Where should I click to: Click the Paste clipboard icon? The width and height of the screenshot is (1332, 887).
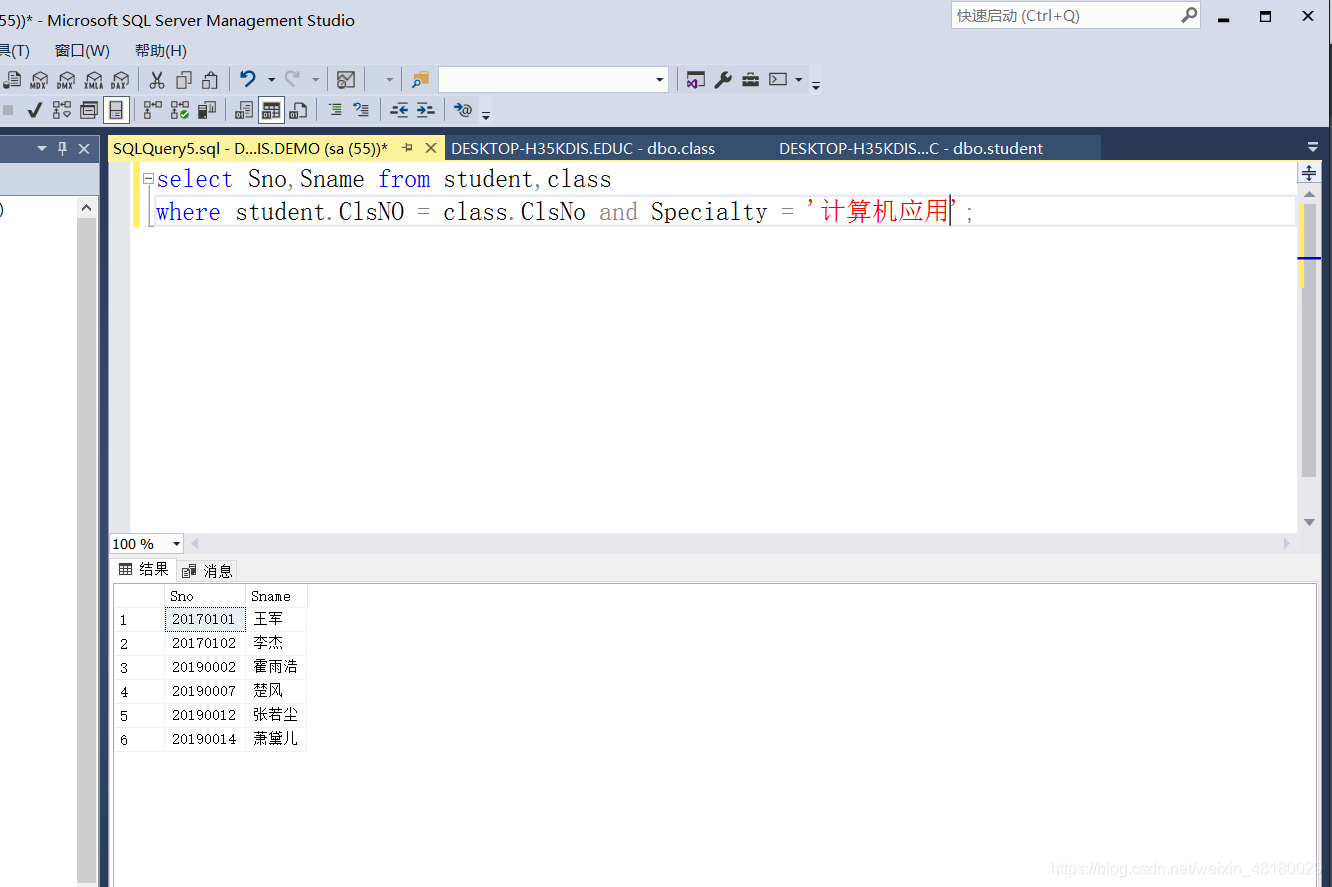point(210,80)
